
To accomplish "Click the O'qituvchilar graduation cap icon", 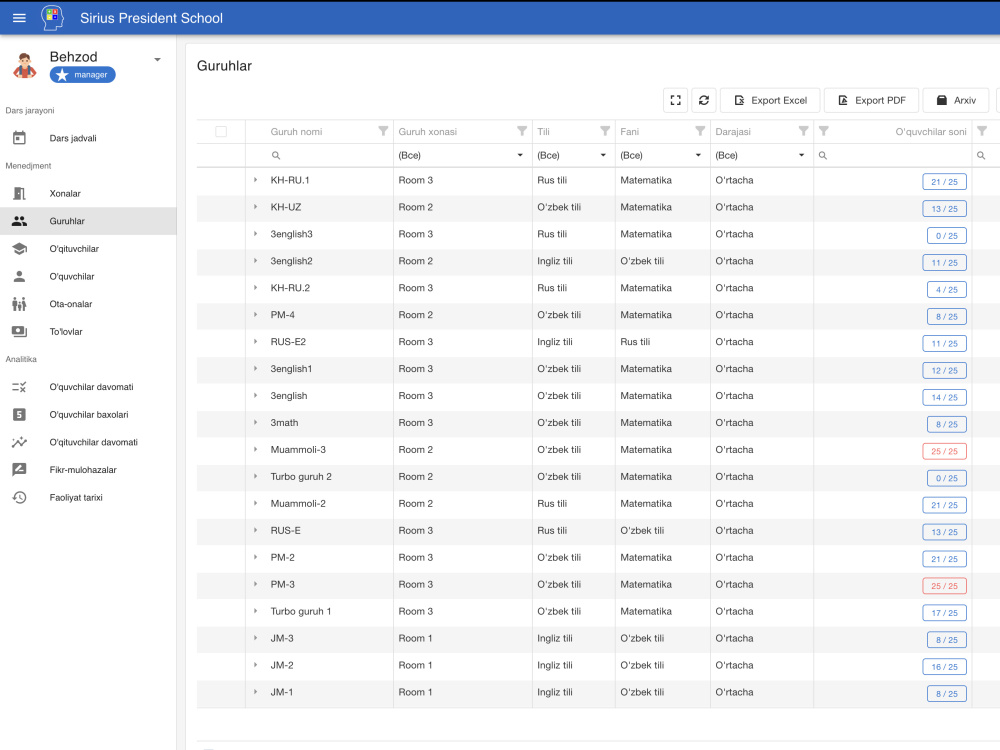I will [x=20, y=249].
